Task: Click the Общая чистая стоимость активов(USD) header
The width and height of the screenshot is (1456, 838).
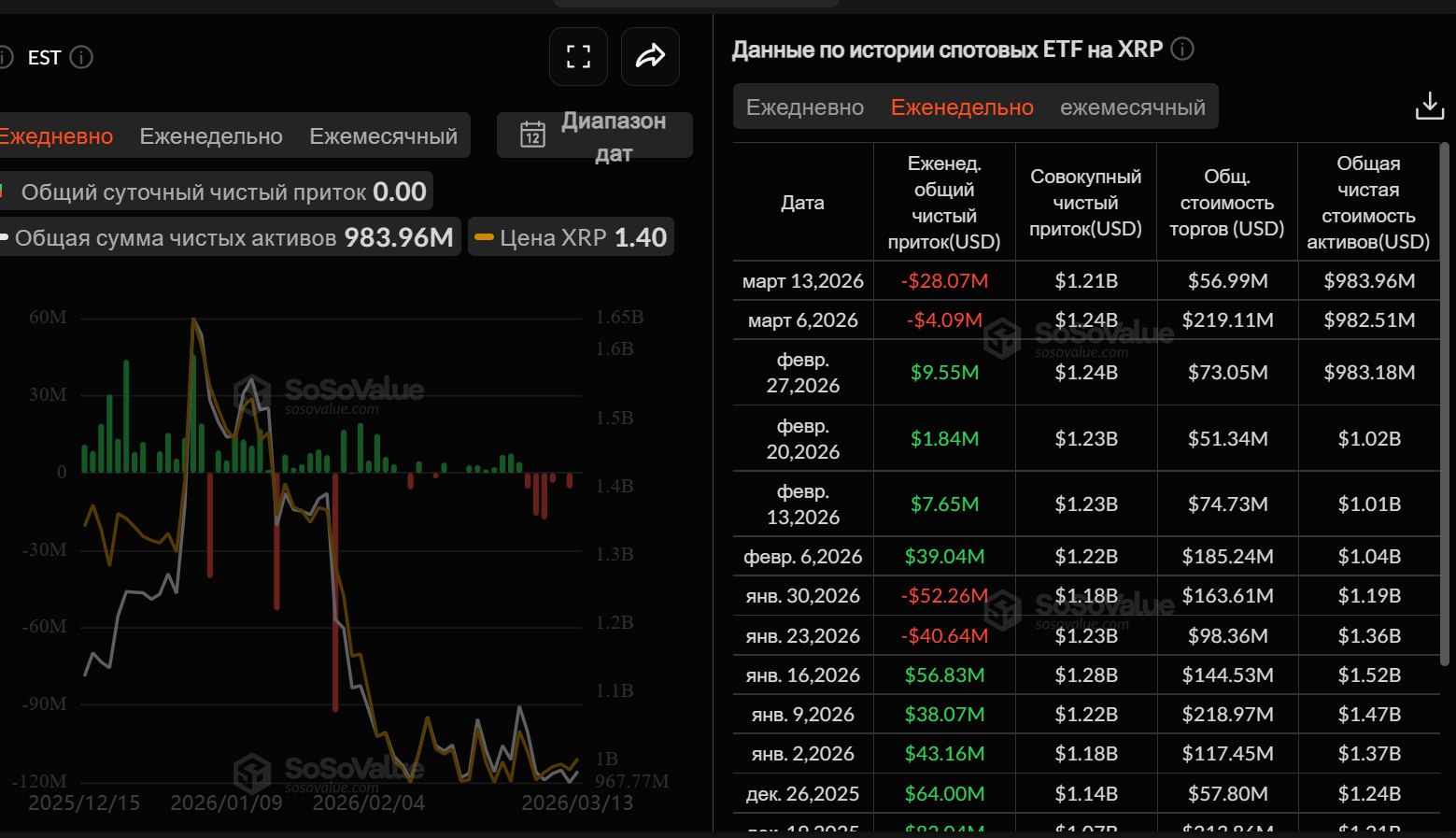Action: tap(1369, 203)
